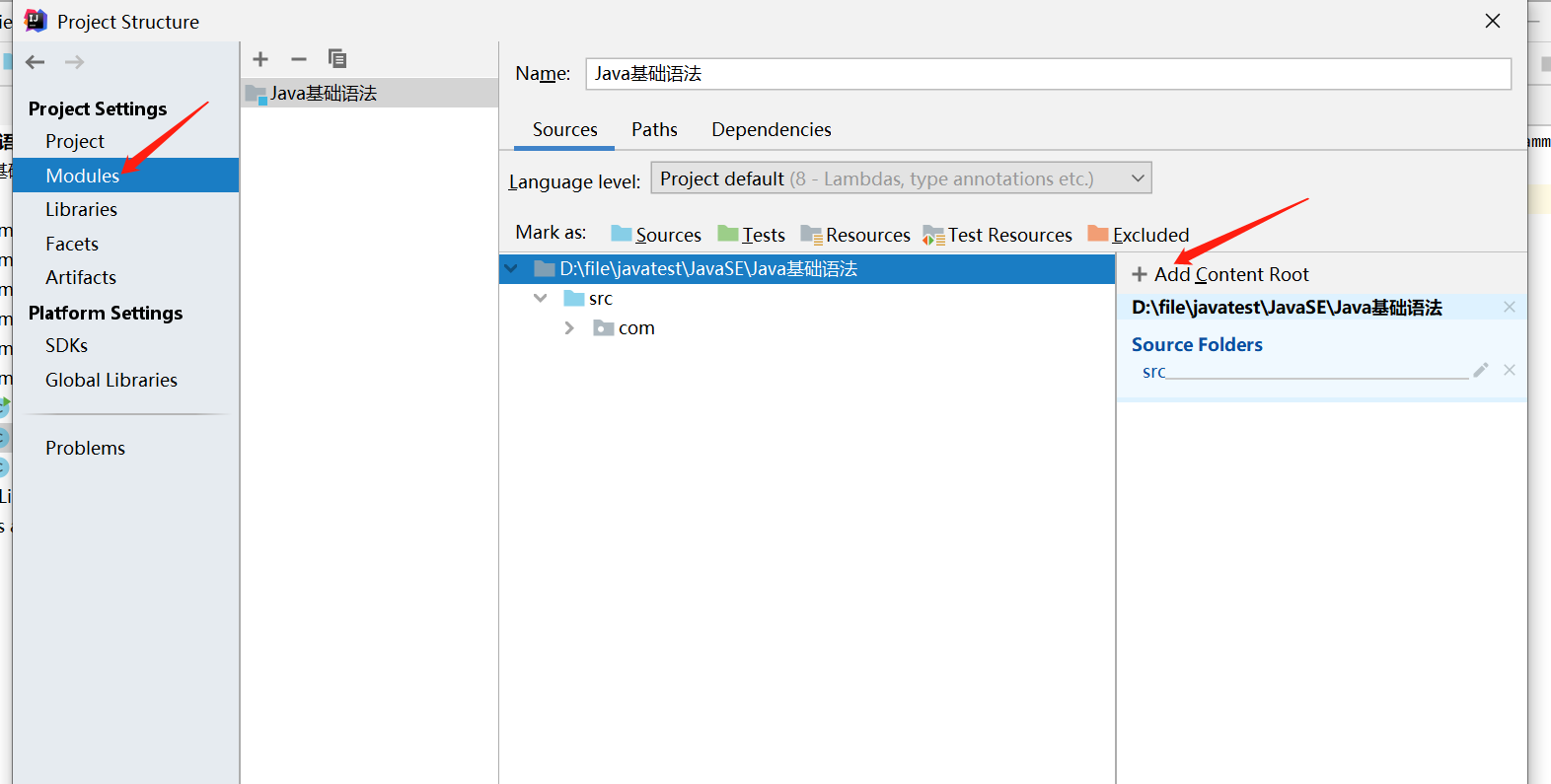The image size is (1551, 784).
Task: Open the Language level dropdown
Action: 902,178
